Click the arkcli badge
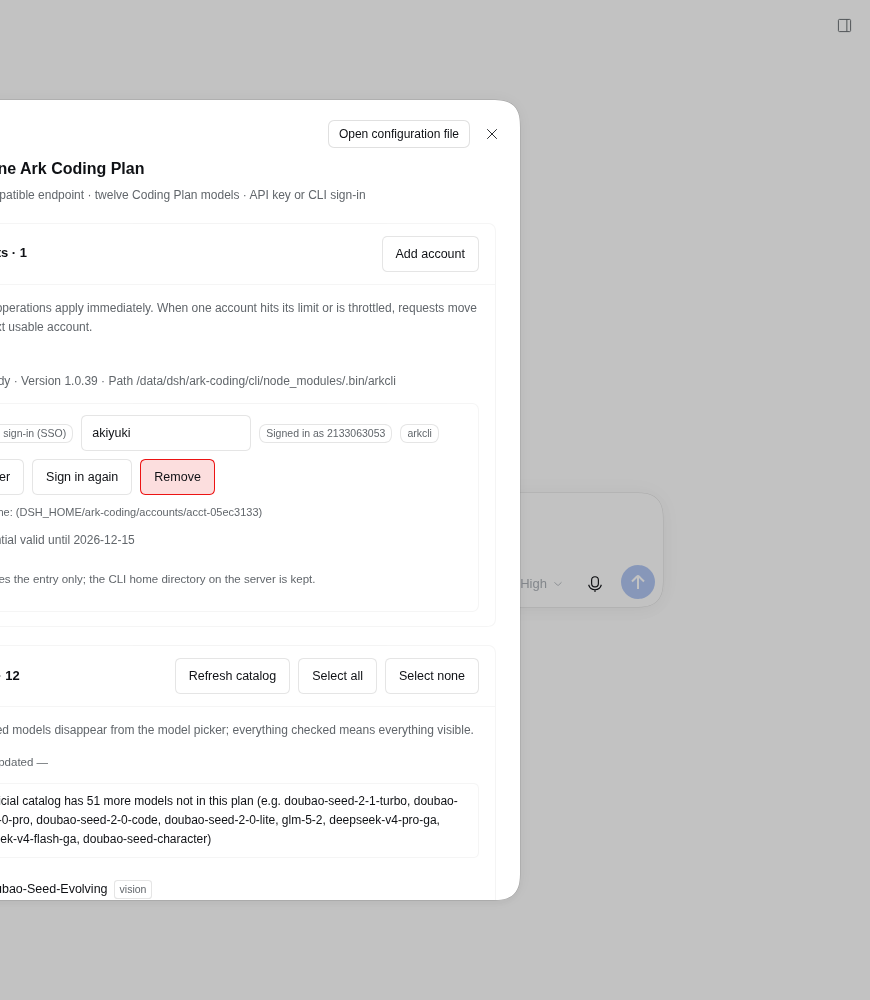The height and width of the screenshot is (1000, 870). 419,434
